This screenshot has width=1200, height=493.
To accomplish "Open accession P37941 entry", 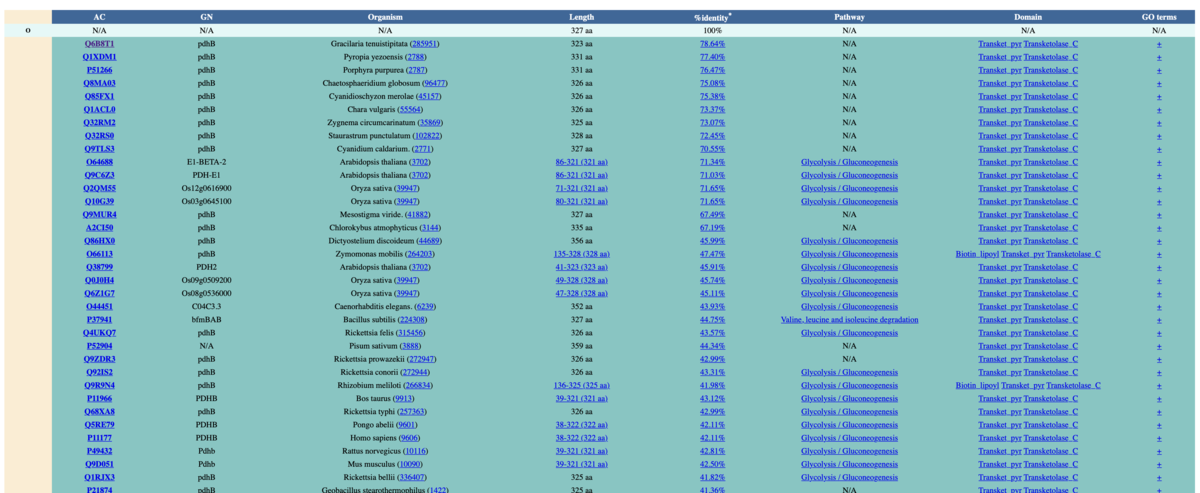I will [99, 319].
